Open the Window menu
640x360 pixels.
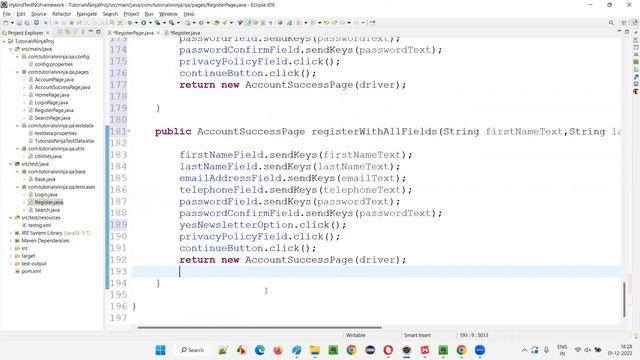168,14
